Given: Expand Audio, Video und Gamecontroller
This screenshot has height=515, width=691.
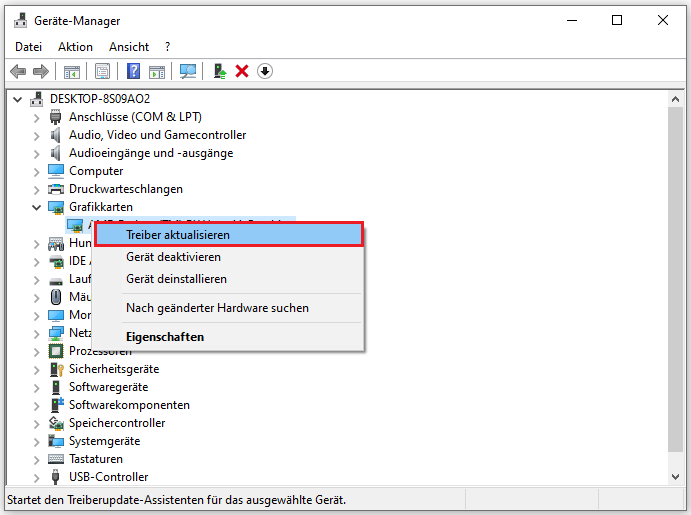Looking at the screenshot, I should tap(37, 136).
